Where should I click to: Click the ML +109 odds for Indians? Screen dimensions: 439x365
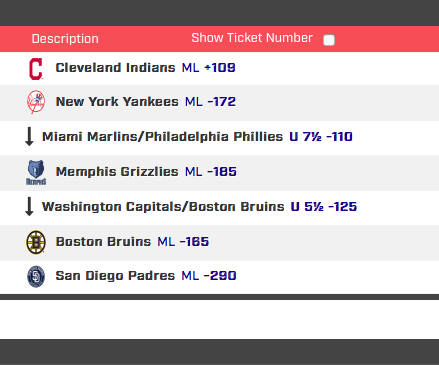(209, 68)
